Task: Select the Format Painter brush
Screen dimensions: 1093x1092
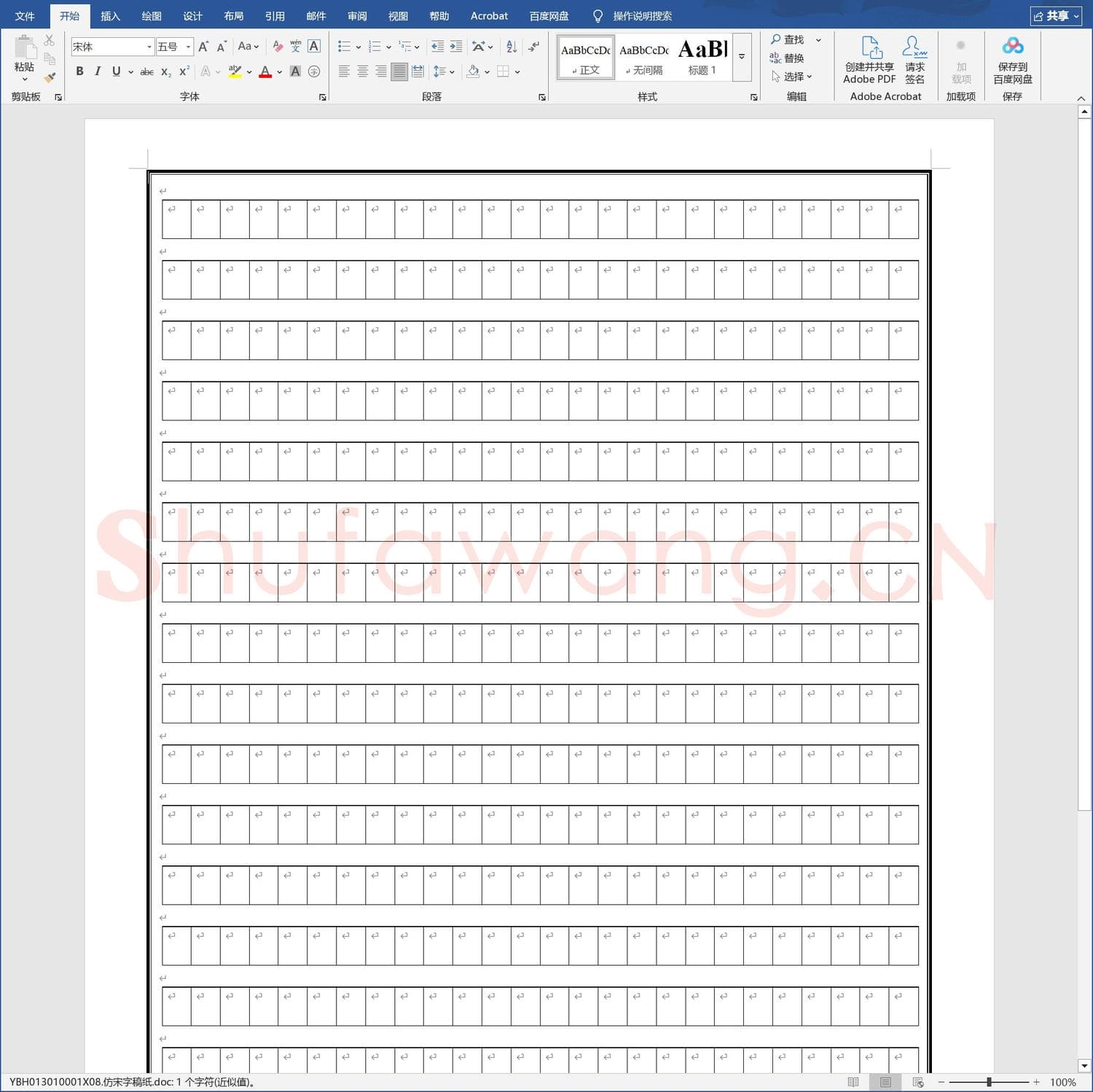Action: pyautogui.click(x=49, y=77)
